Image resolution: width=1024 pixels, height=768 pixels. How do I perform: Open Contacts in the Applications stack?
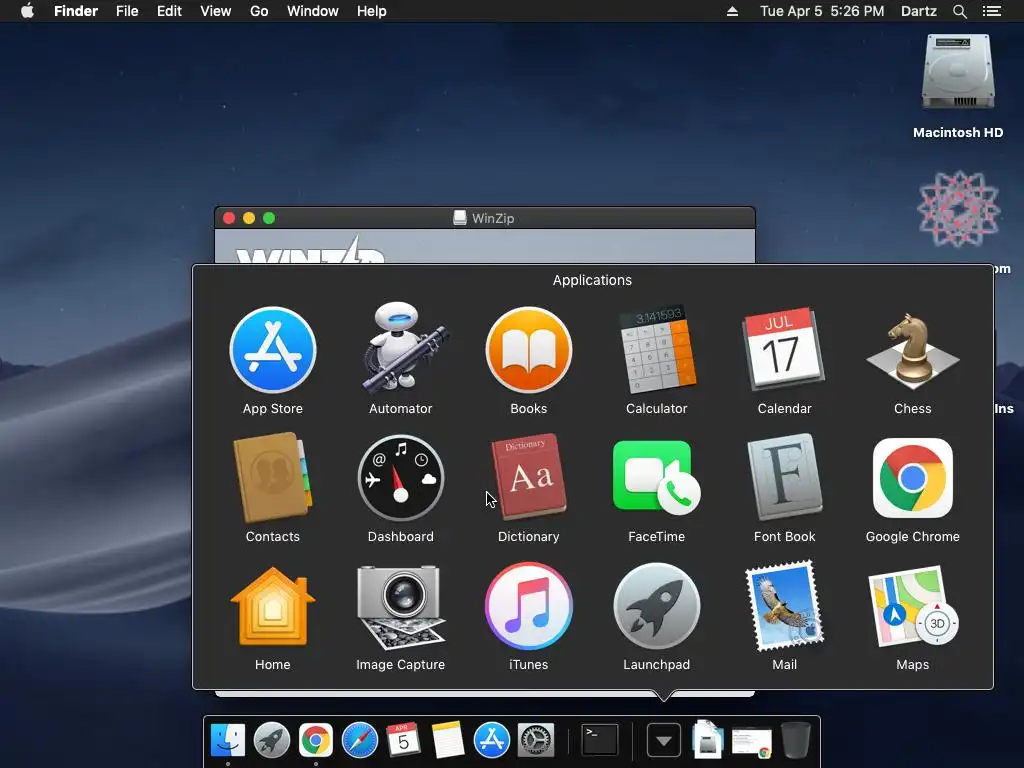click(272, 478)
